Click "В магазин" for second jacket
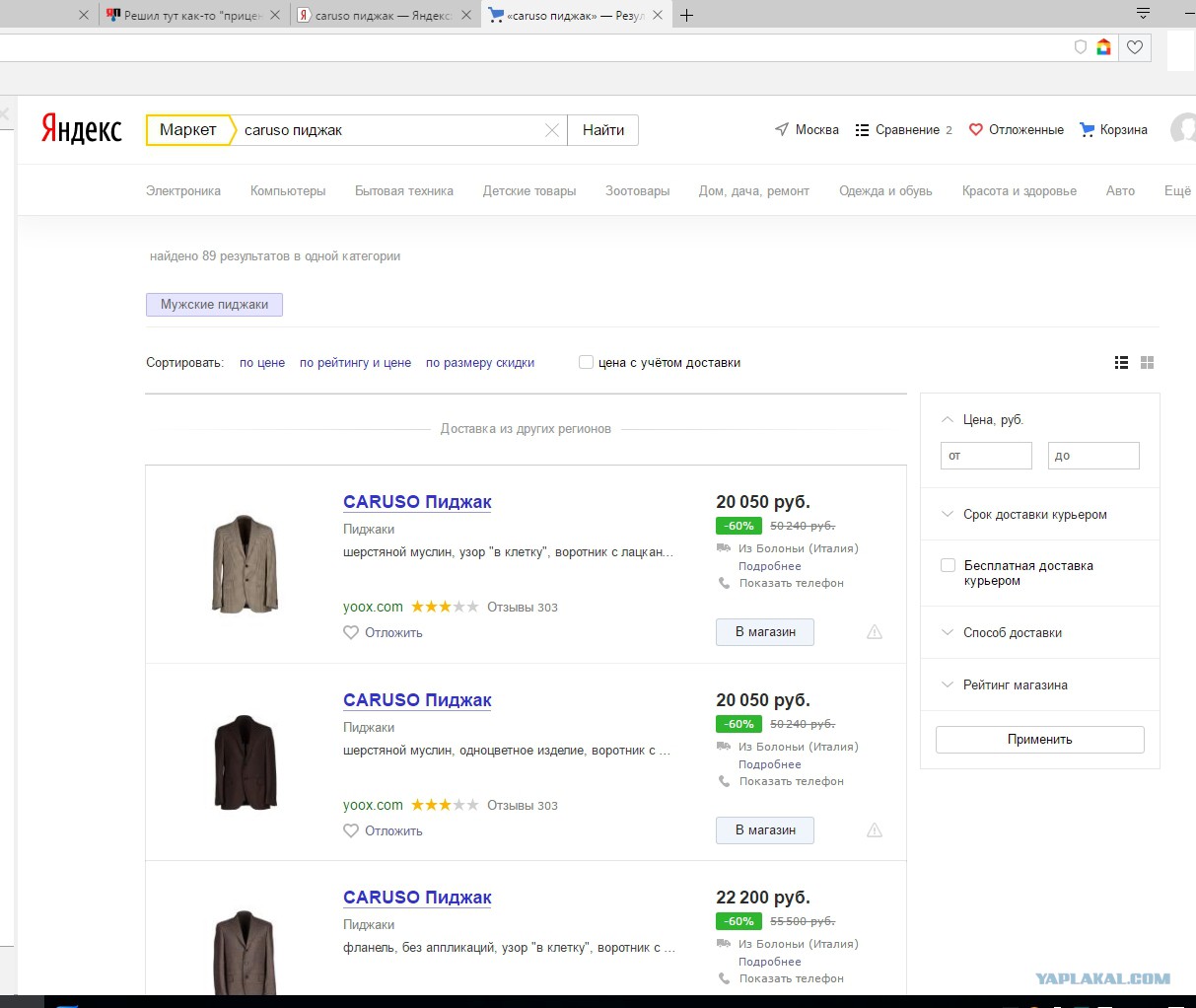Viewport: 1196px width, 1008px height. (765, 830)
